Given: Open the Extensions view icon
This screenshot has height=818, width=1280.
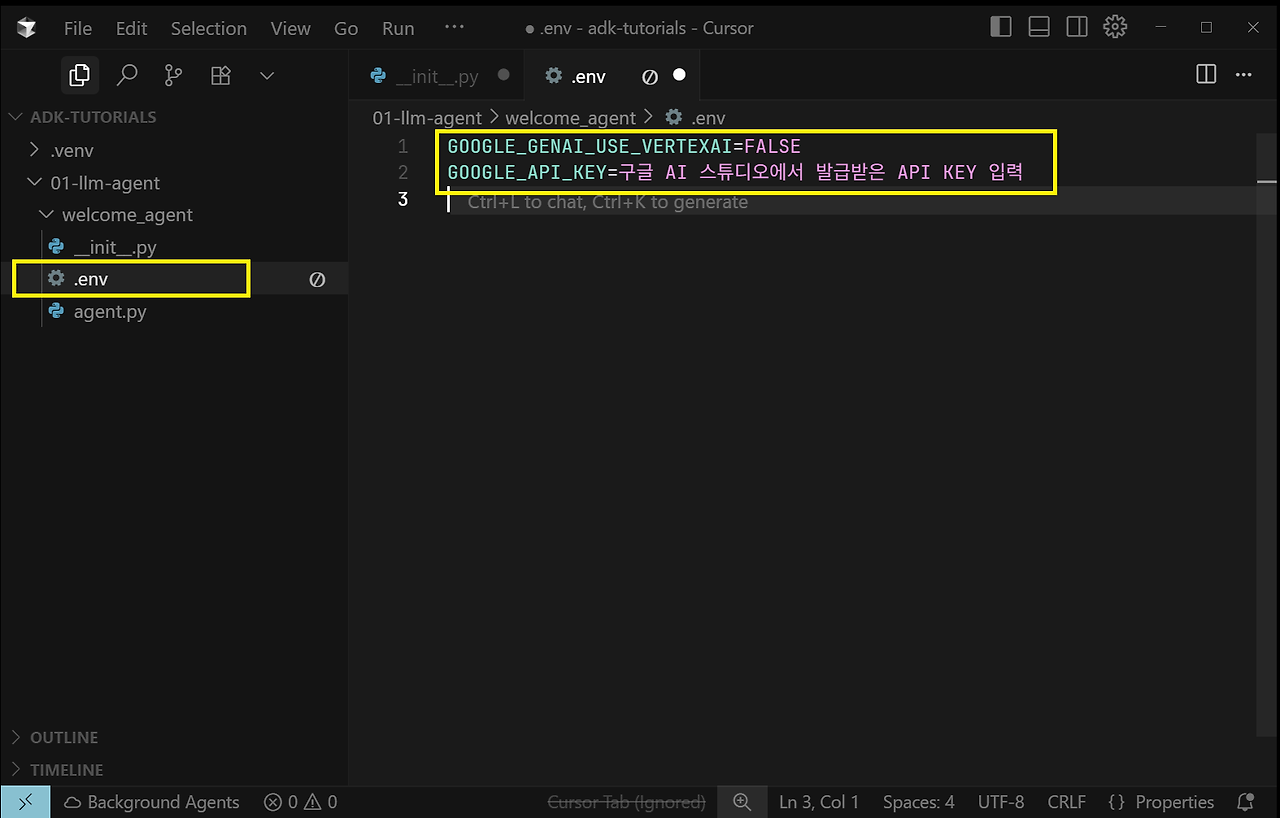Looking at the screenshot, I should [221, 75].
